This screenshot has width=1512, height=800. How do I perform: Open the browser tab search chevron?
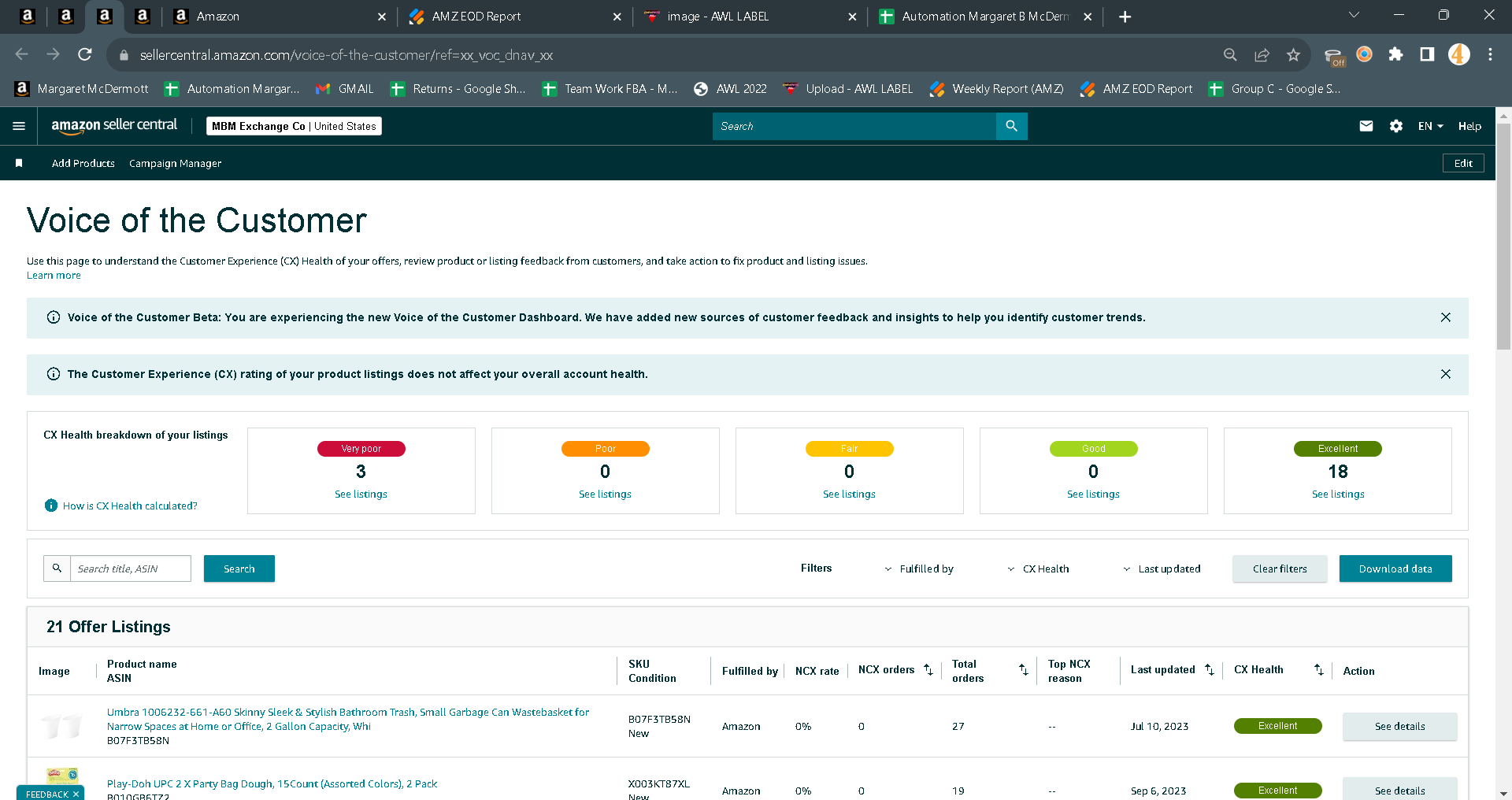point(1354,15)
